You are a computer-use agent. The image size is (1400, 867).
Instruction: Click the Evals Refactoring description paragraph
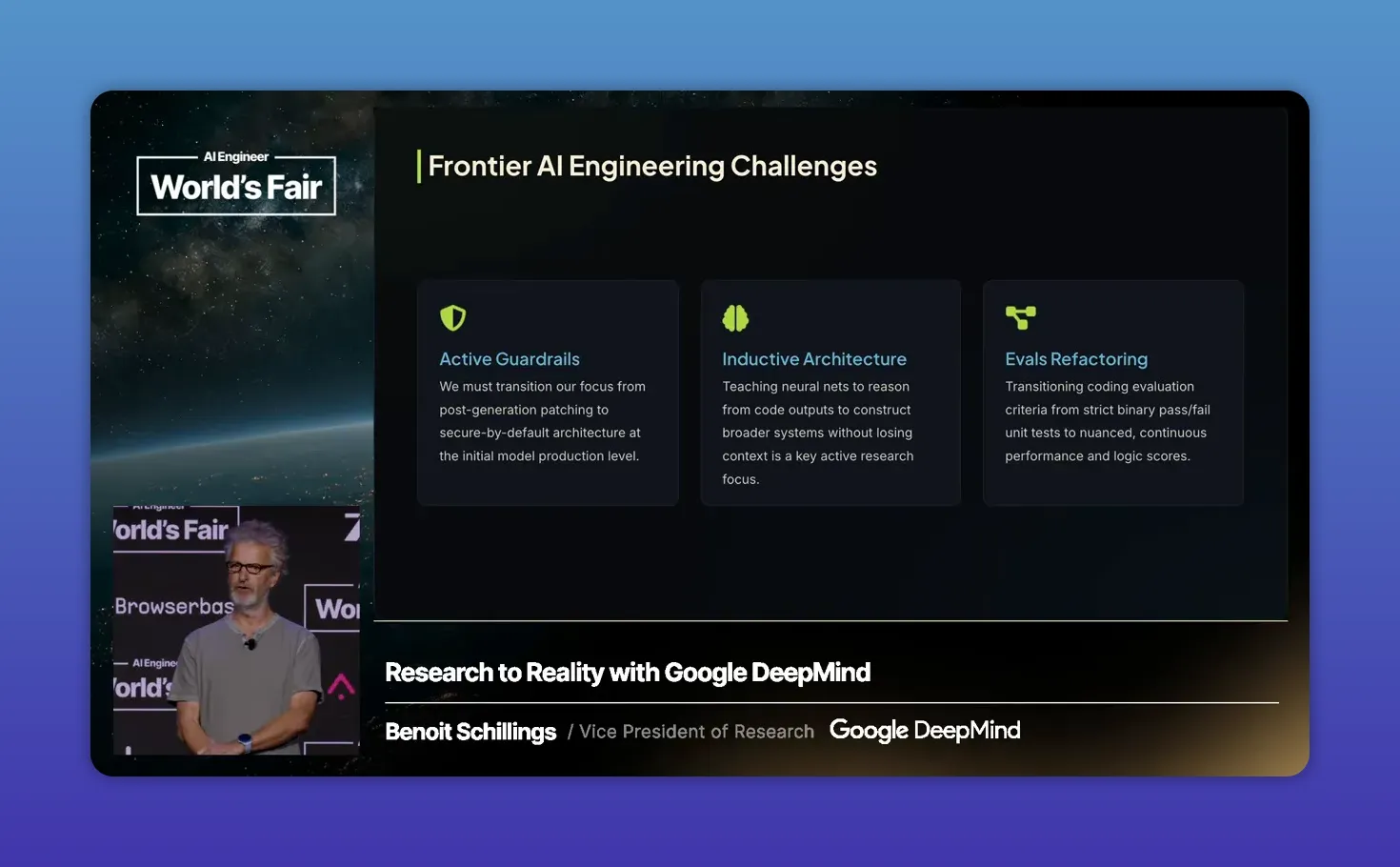pos(1108,421)
